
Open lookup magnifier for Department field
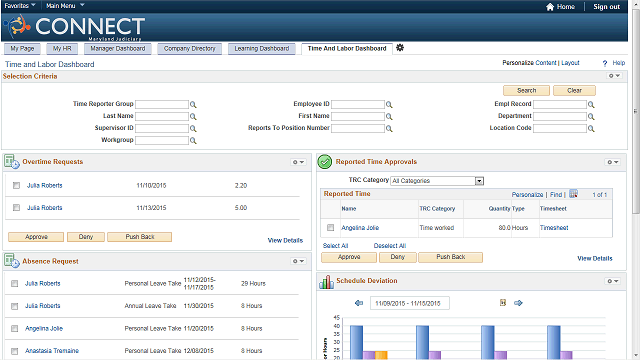click(591, 116)
